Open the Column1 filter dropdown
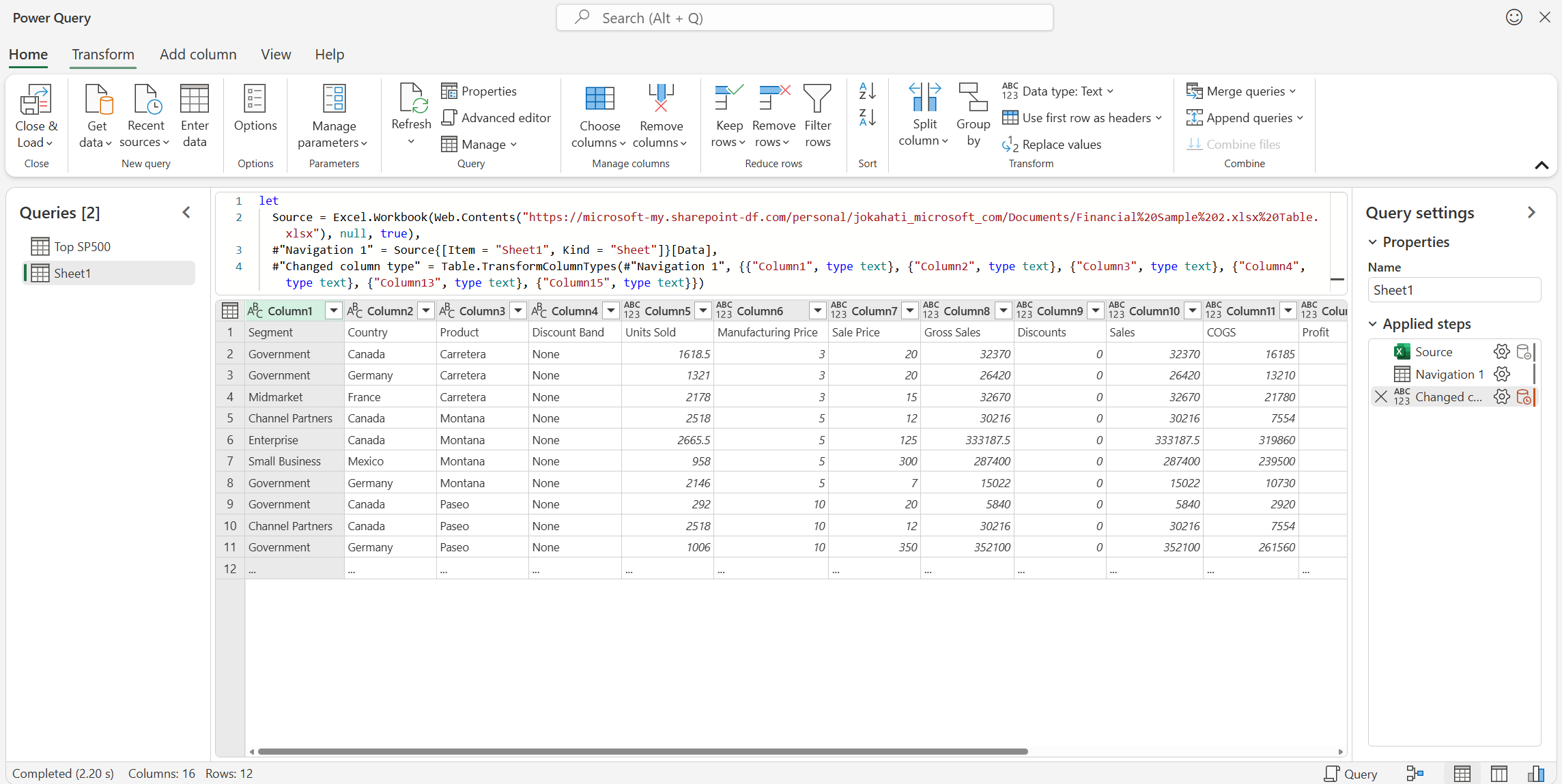Screen dimensions: 1562x784 pos(333,310)
